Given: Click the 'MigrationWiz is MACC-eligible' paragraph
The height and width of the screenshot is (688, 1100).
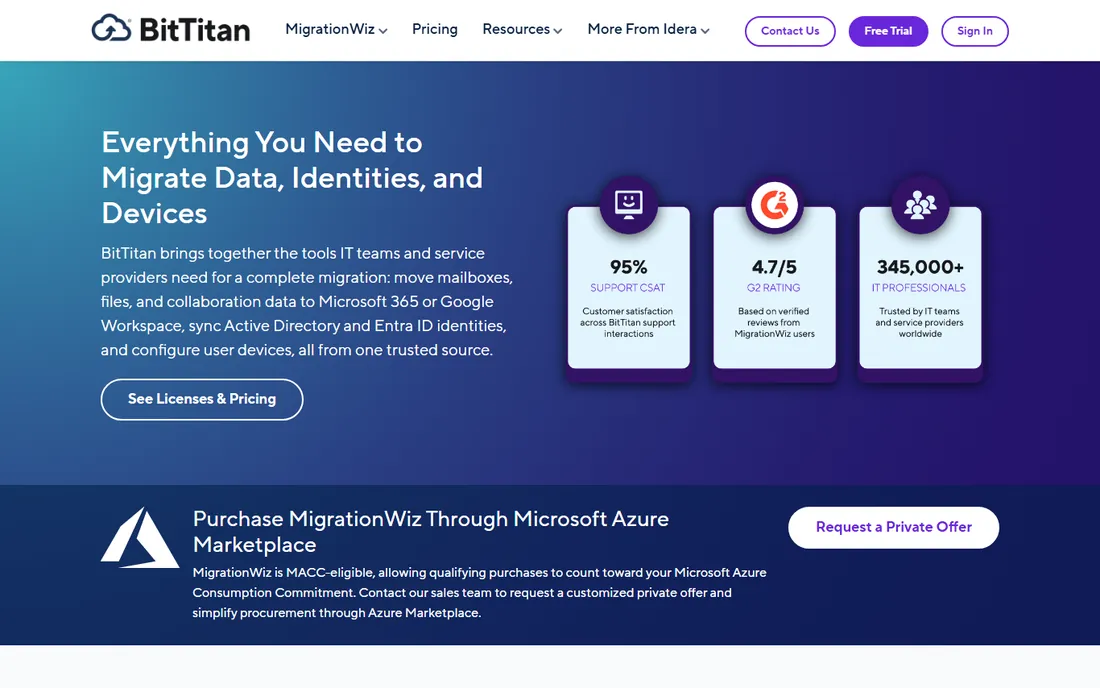Looking at the screenshot, I should coord(480,593).
